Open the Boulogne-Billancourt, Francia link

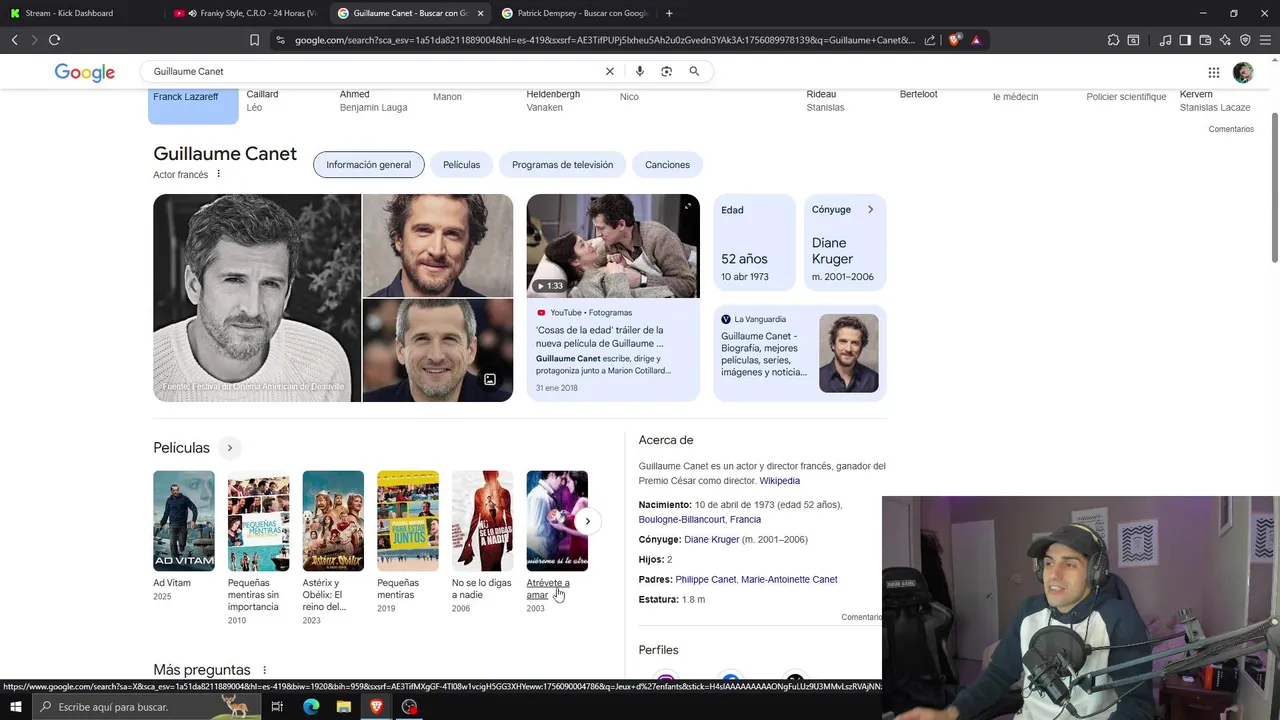(x=700, y=520)
